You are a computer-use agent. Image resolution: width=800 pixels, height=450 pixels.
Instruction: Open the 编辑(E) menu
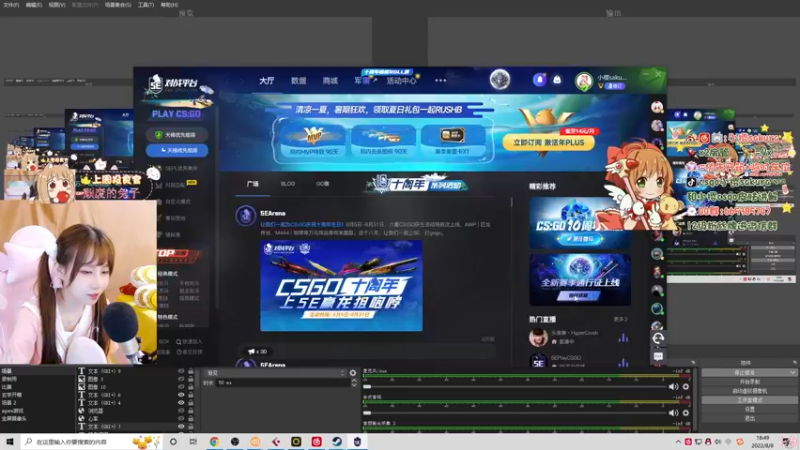[34, 5]
